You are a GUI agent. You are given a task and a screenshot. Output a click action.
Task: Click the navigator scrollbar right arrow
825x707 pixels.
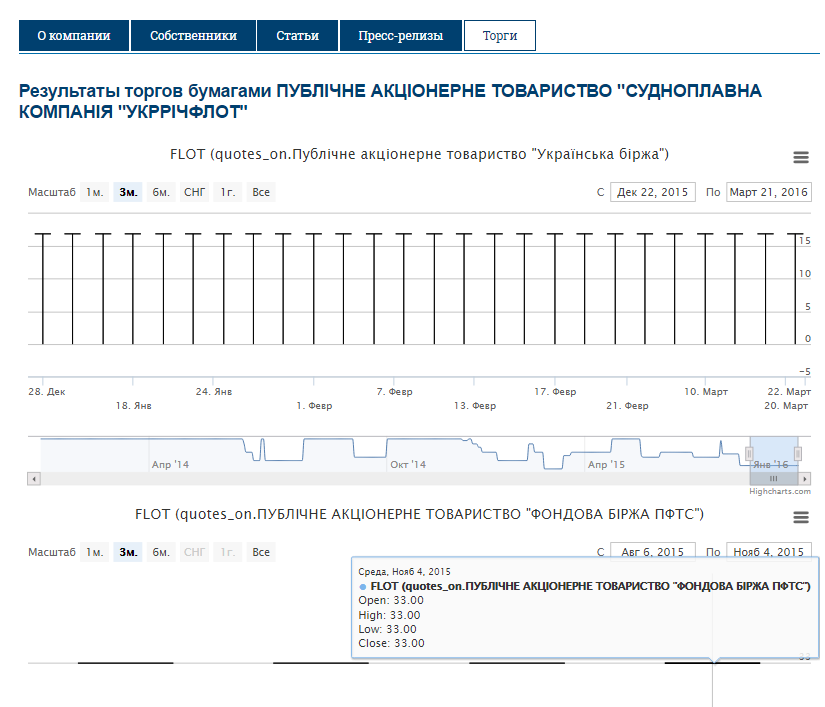[x=804, y=479]
